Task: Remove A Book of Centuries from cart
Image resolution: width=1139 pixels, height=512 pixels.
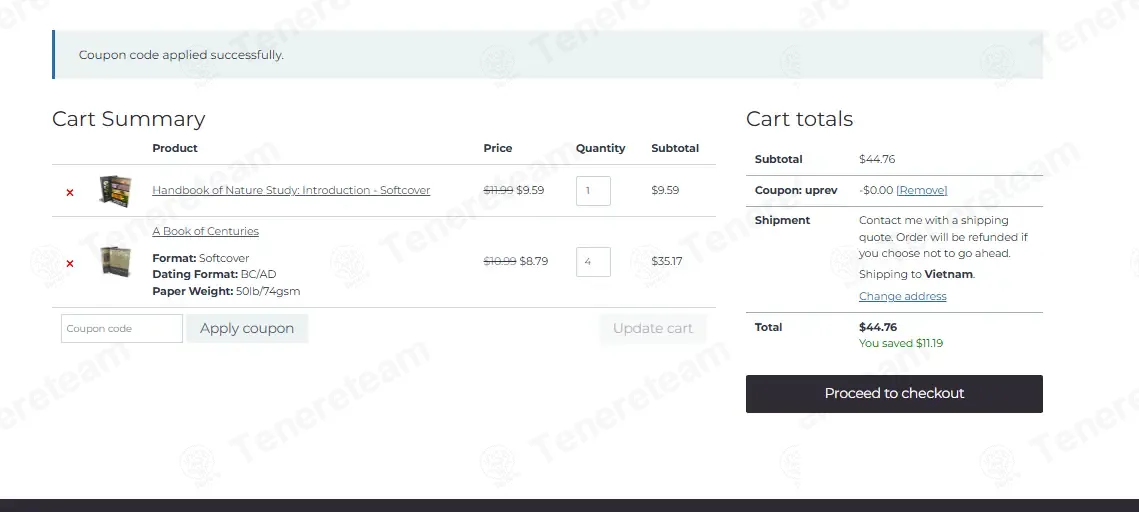Action: point(70,264)
